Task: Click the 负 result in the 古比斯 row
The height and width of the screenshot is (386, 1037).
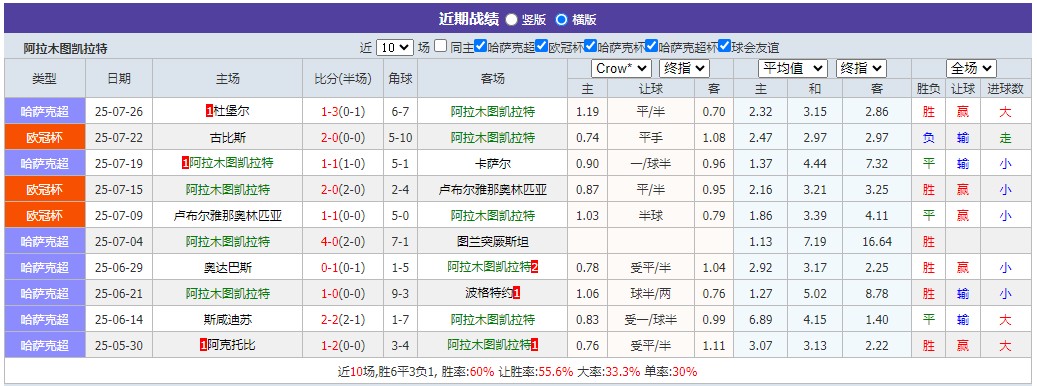Action: coord(929,137)
